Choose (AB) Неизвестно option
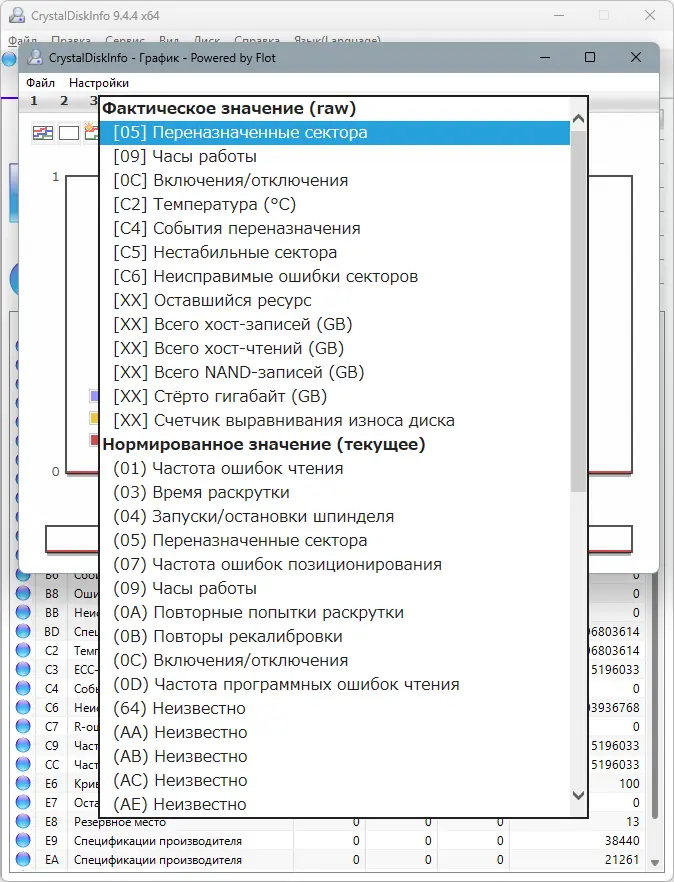The image size is (674, 882). click(x=335, y=757)
